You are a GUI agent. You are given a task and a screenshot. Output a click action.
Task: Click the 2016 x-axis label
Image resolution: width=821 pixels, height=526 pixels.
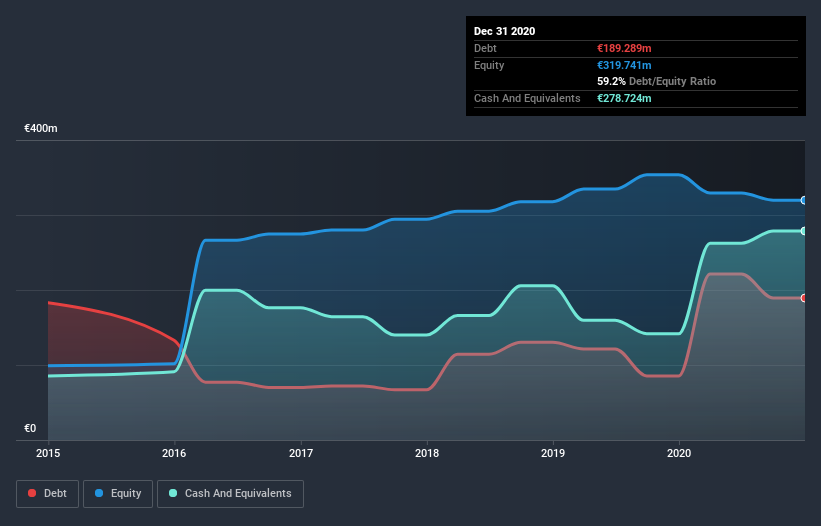coord(174,453)
